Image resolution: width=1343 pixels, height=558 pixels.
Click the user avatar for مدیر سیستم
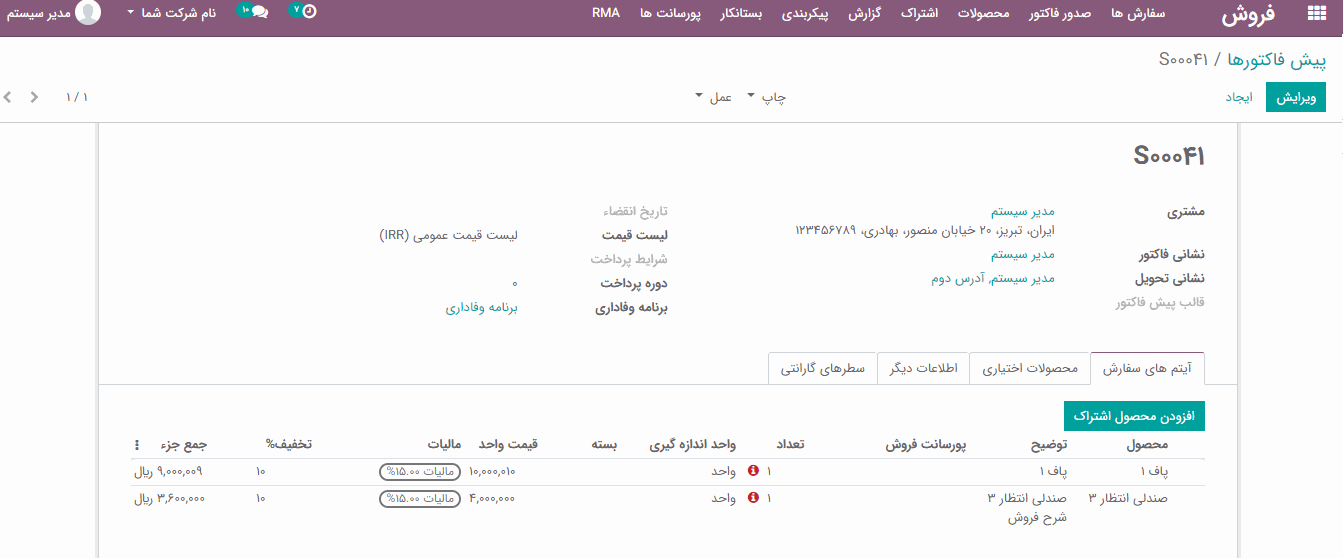[x=88, y=13]
